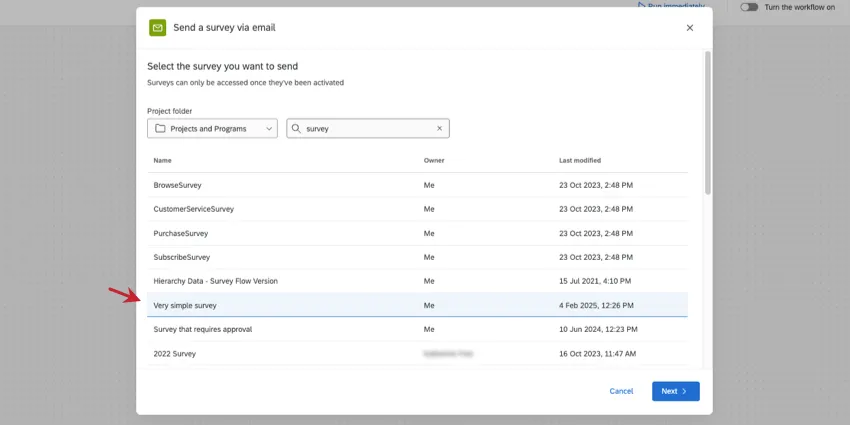Sort by the Owner column header
The height and width of the screenshot is (425, 850).
(434, 160)
